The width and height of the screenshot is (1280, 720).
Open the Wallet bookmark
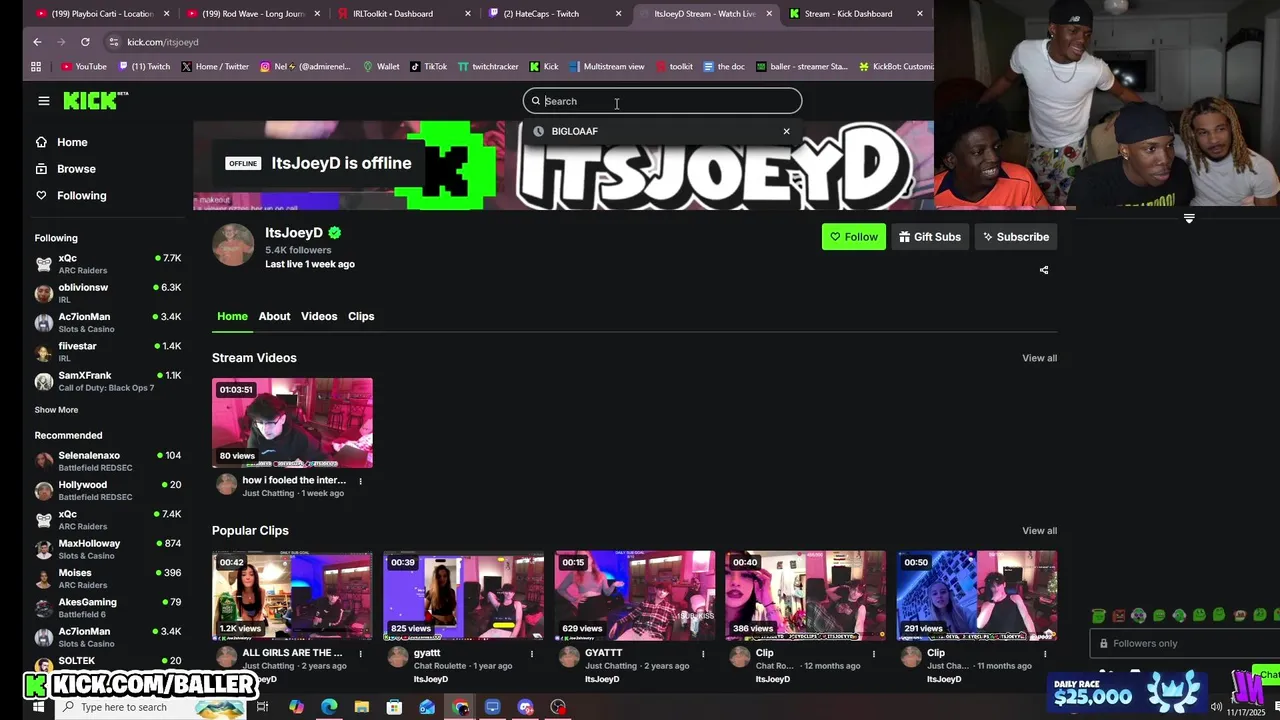(381, 67)
